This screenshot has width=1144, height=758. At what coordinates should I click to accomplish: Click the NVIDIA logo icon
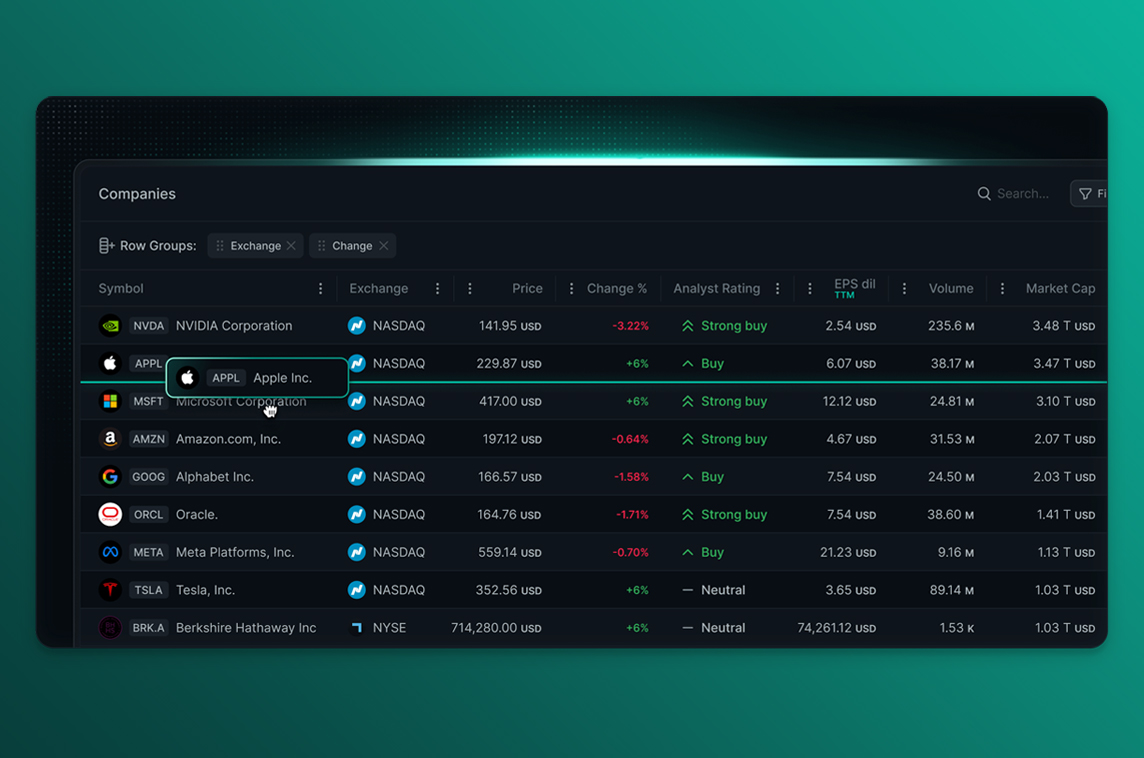(110, 325)
